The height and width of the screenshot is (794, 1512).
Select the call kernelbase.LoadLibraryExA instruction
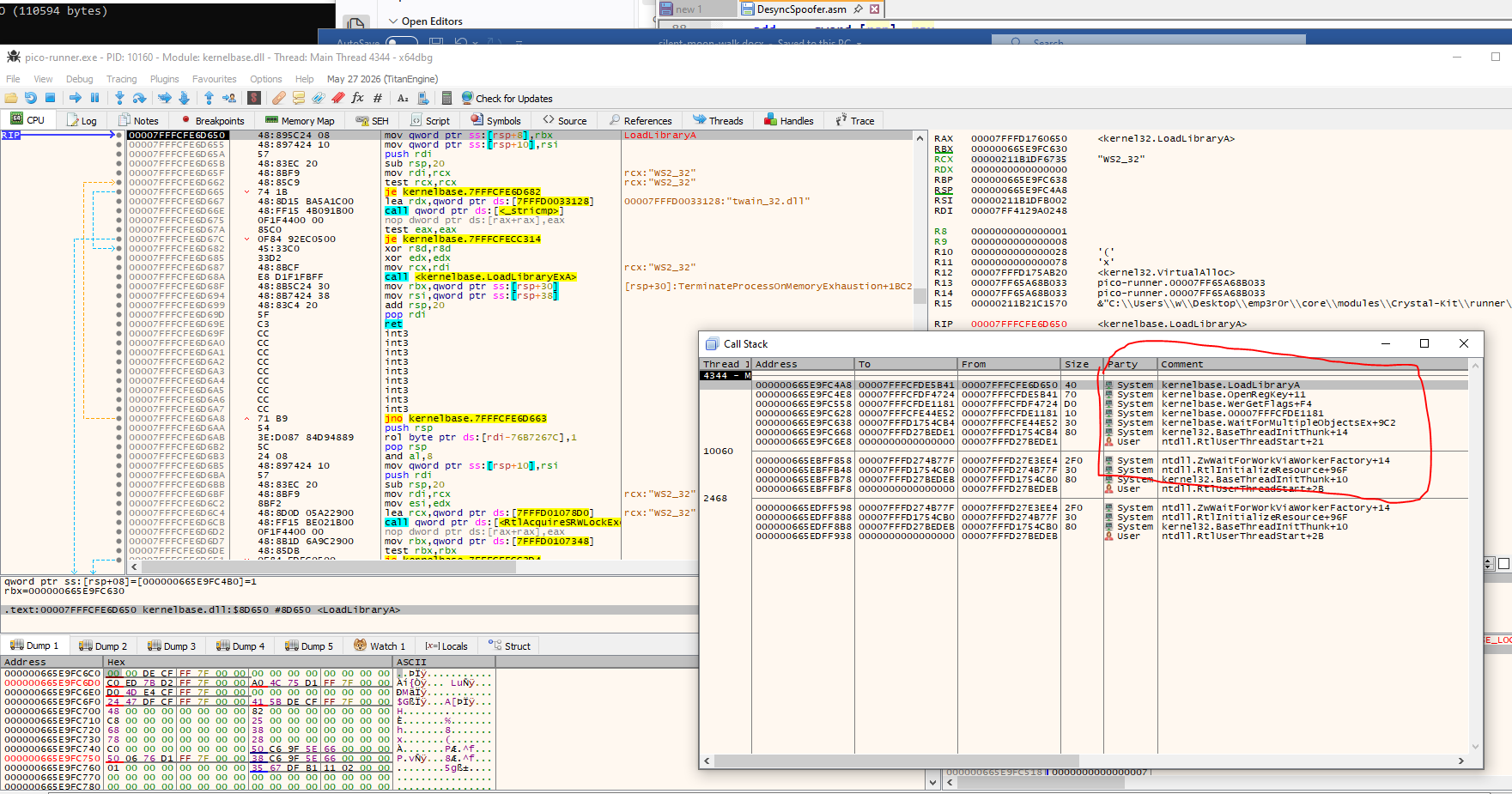[481, 277]
